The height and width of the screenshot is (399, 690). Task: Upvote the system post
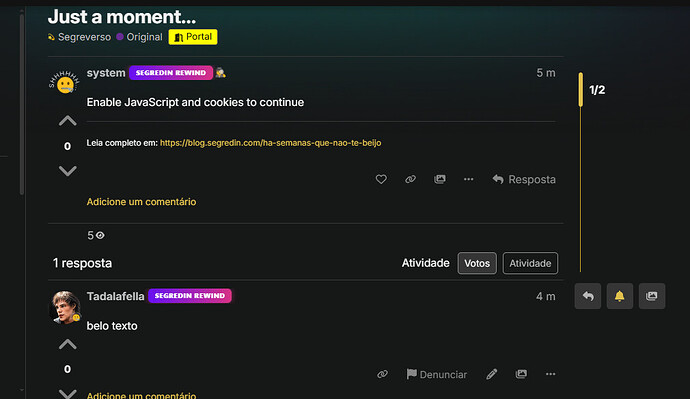point(67,121)
